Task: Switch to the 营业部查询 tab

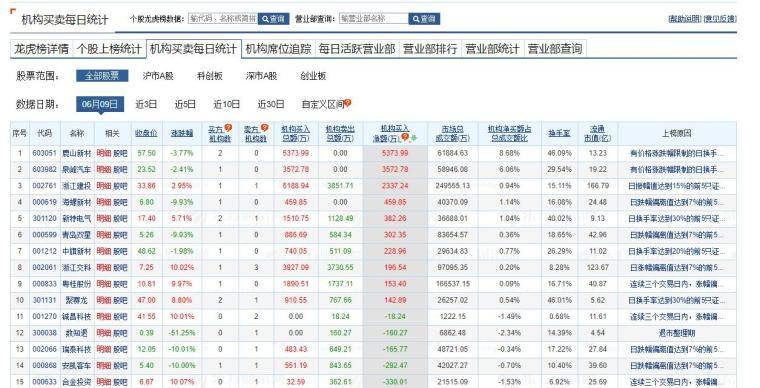Action: 554,49
